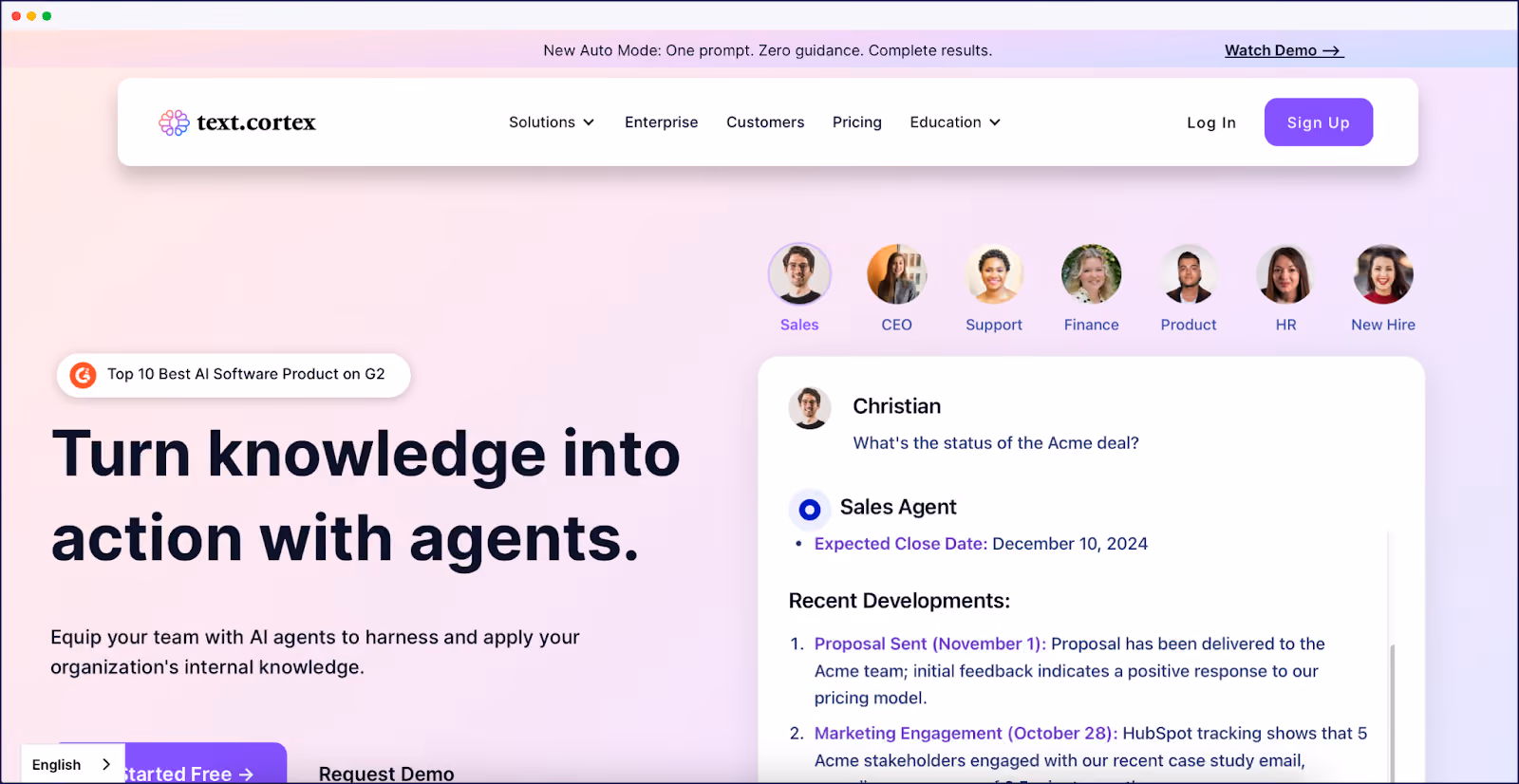Click the Sales label under avatar
Viewport: 1519px width, 784px height.
799,325
